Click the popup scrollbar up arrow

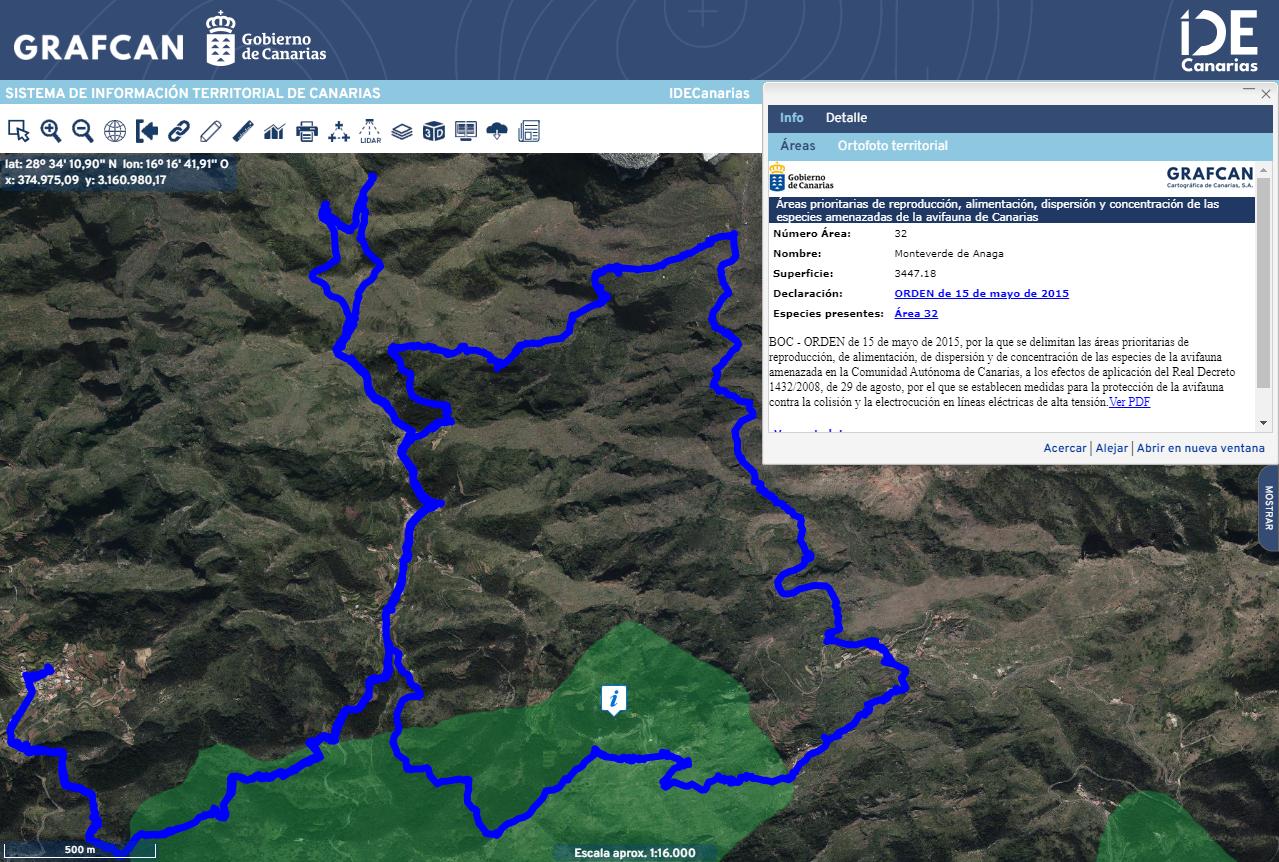click(x=1264, y=170)
